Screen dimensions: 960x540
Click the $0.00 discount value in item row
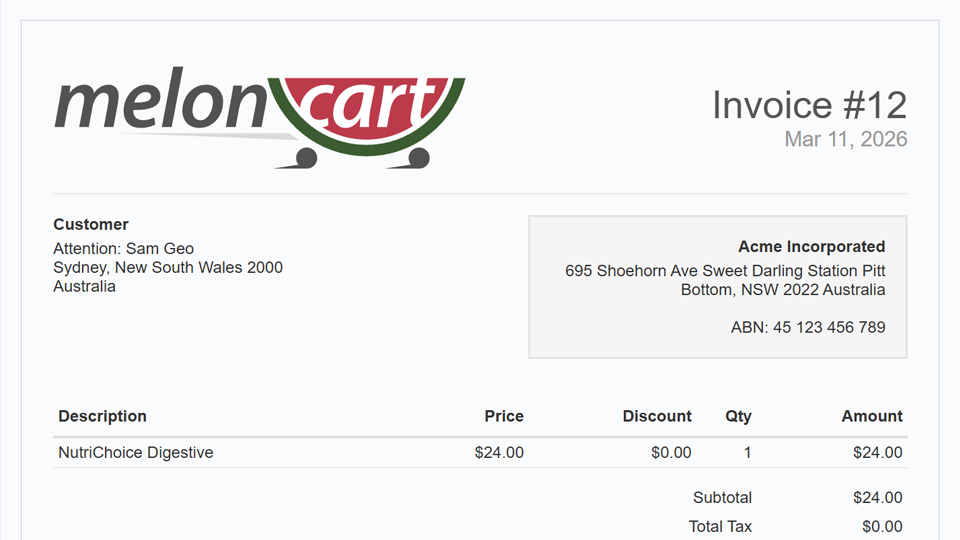click(x=671, y=453)
